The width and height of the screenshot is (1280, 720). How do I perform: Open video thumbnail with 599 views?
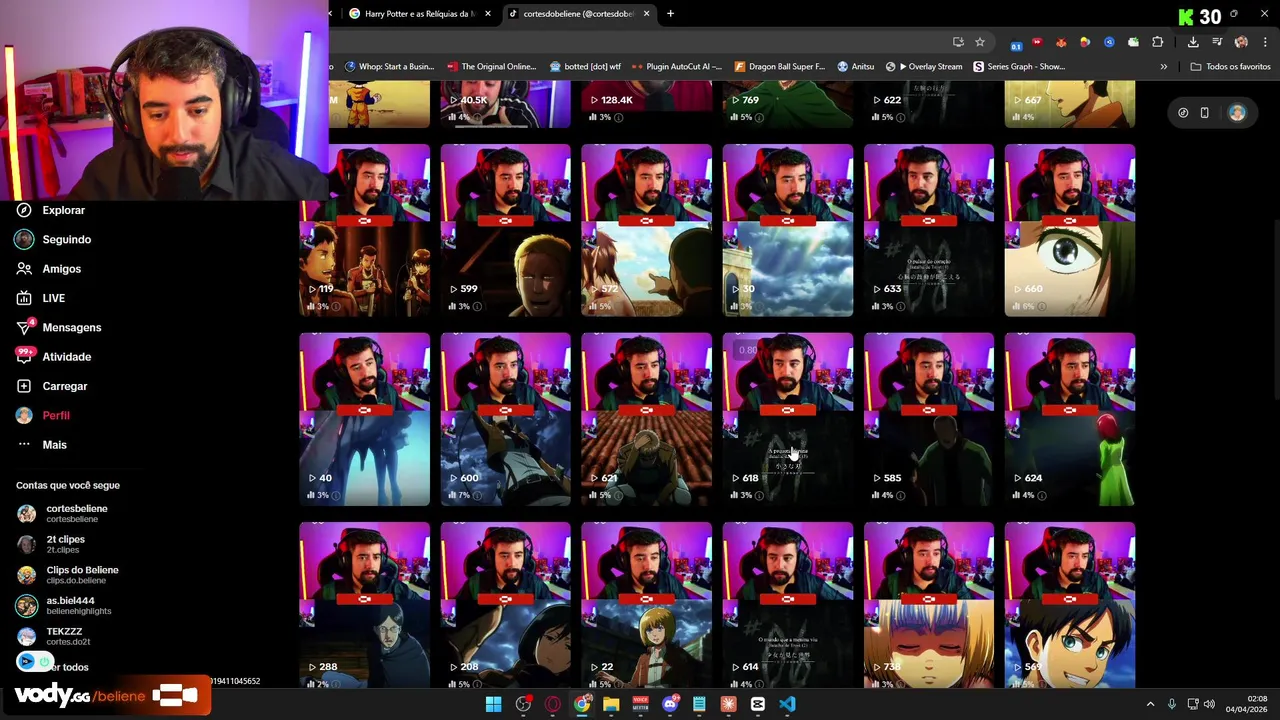click(x=506, y=230)
